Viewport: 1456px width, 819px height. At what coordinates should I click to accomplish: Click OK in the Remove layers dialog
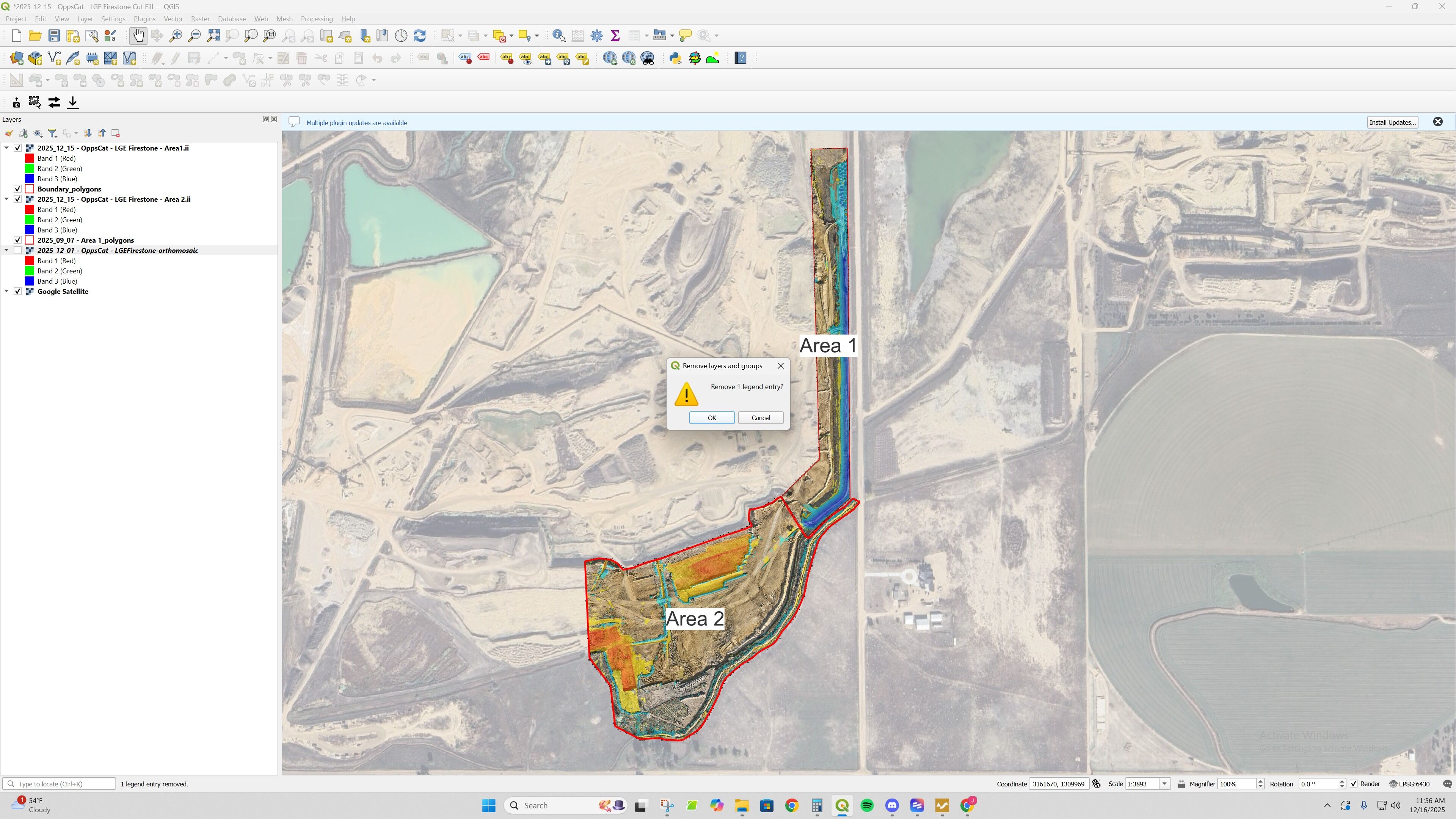[712, 418]
